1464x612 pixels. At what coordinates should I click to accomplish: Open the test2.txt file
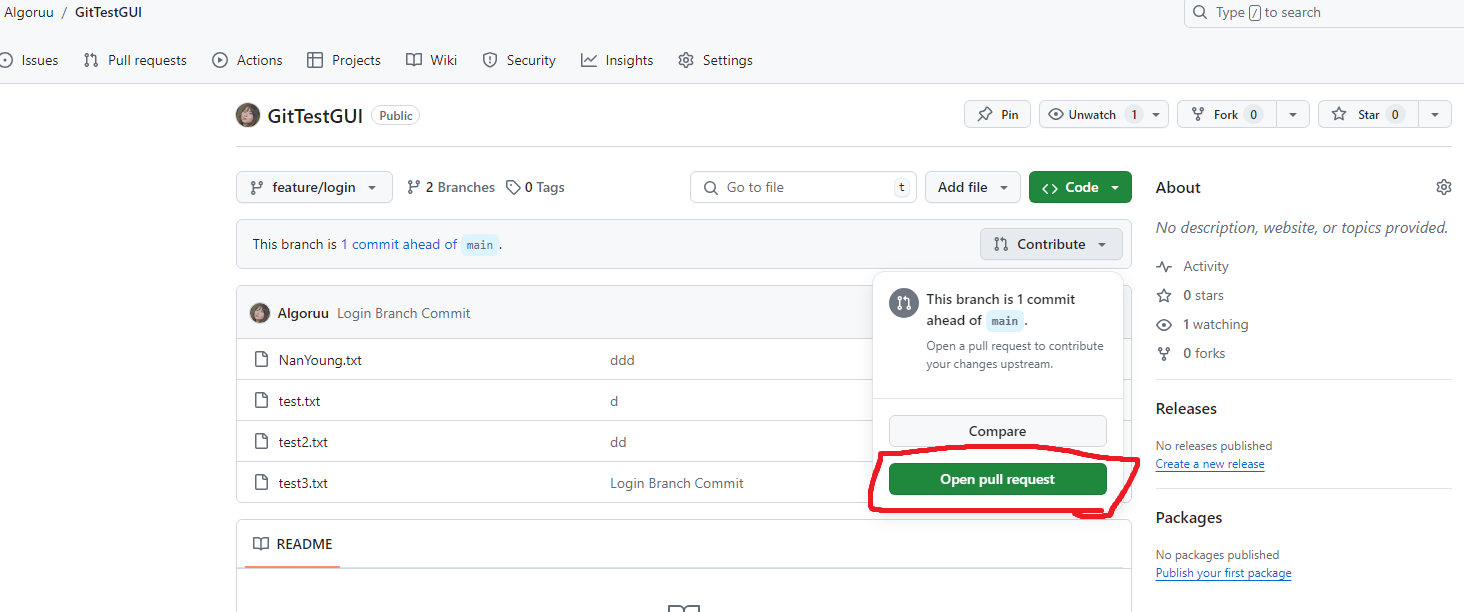click(x=303, y=442)
